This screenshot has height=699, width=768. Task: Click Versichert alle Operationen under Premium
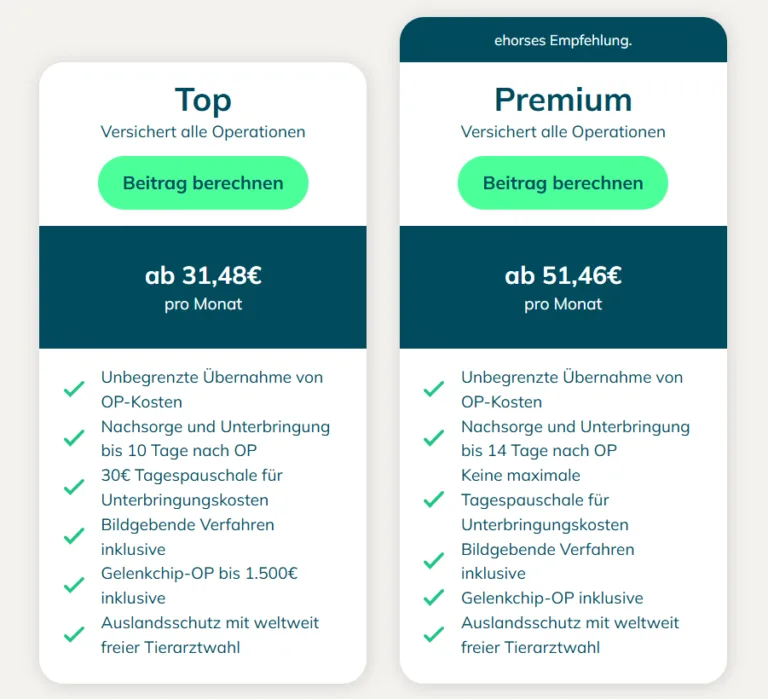[563, 132]
